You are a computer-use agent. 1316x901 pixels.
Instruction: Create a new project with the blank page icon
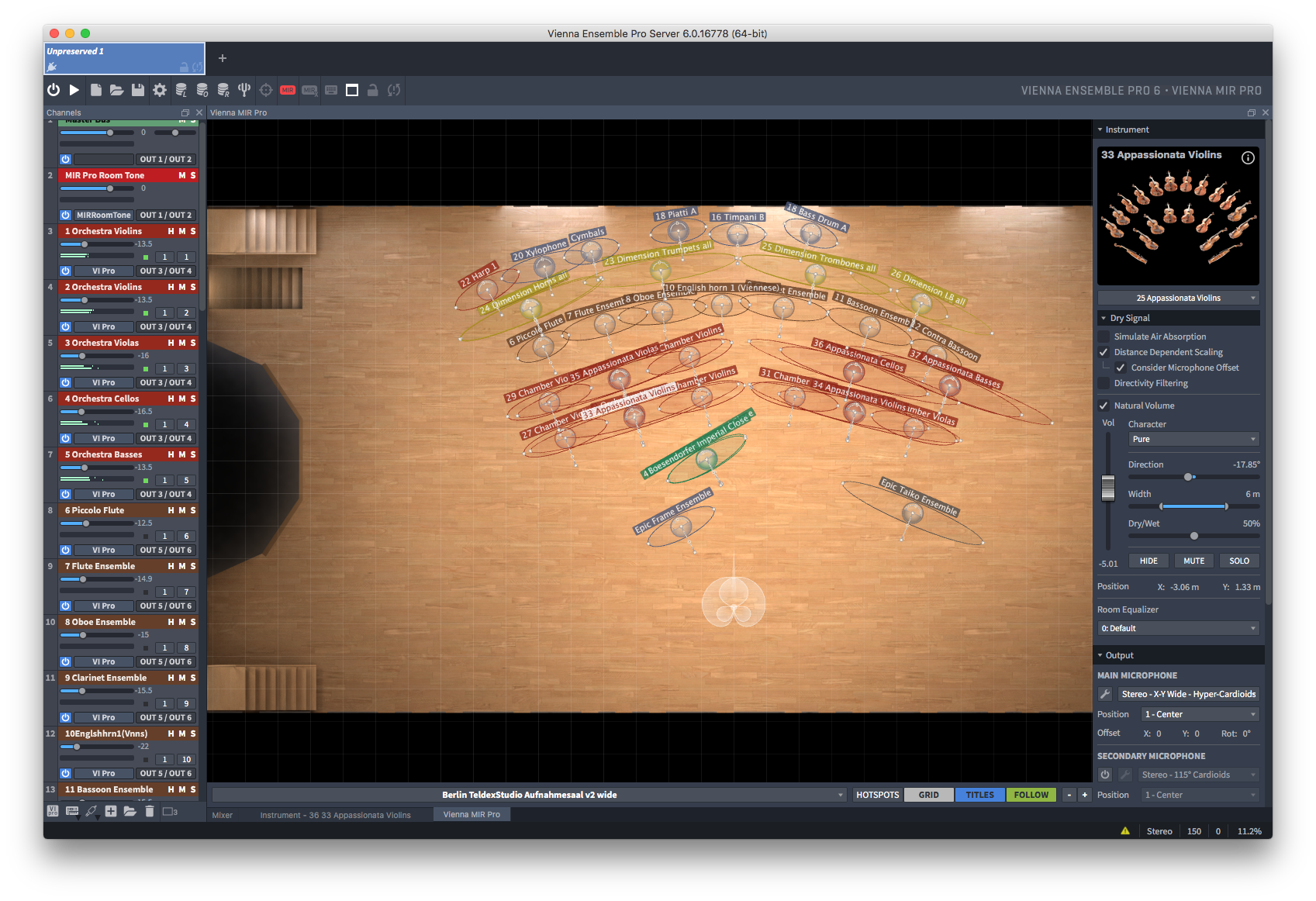[95, 90]
